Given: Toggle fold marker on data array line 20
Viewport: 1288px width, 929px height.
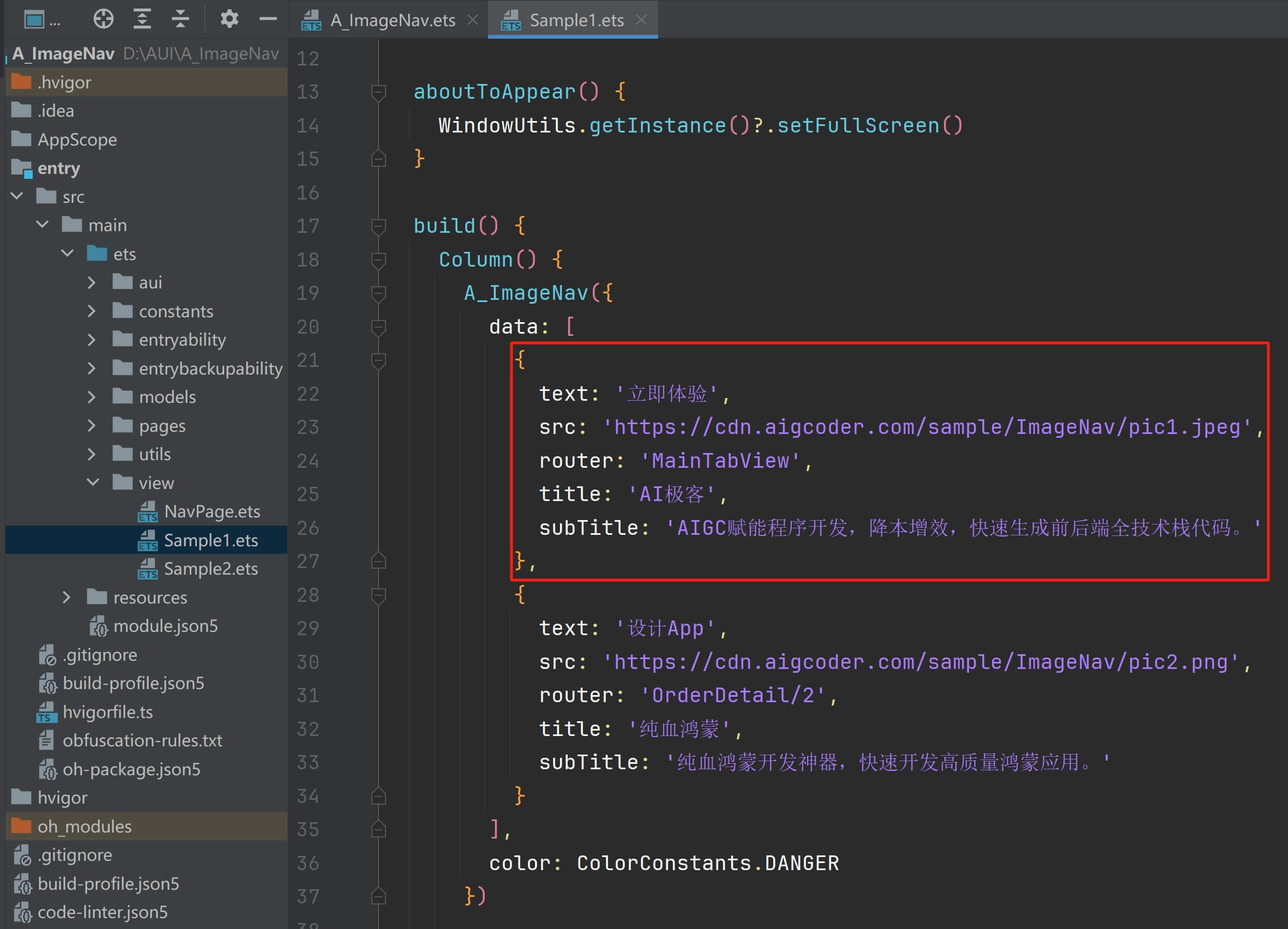Looking at the screenshot, I should (x=378, y=327).
